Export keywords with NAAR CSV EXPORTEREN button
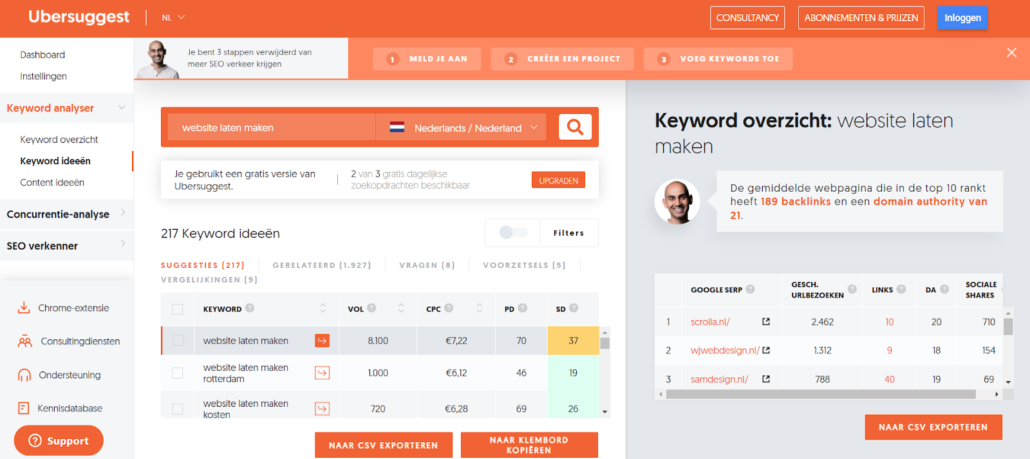The height and width of the screenshot is (459, 1030). [384, 445]
